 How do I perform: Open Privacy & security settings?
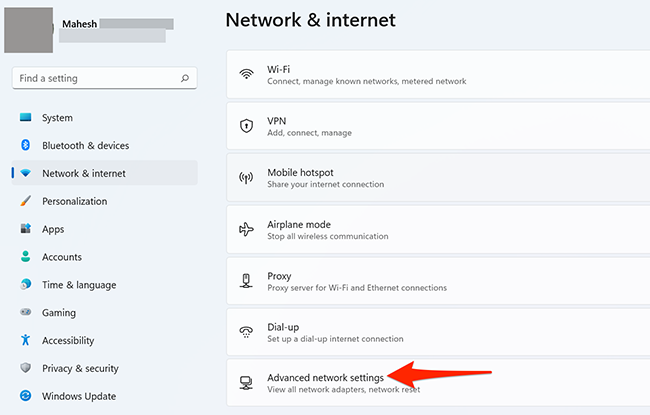coord(104,368)
